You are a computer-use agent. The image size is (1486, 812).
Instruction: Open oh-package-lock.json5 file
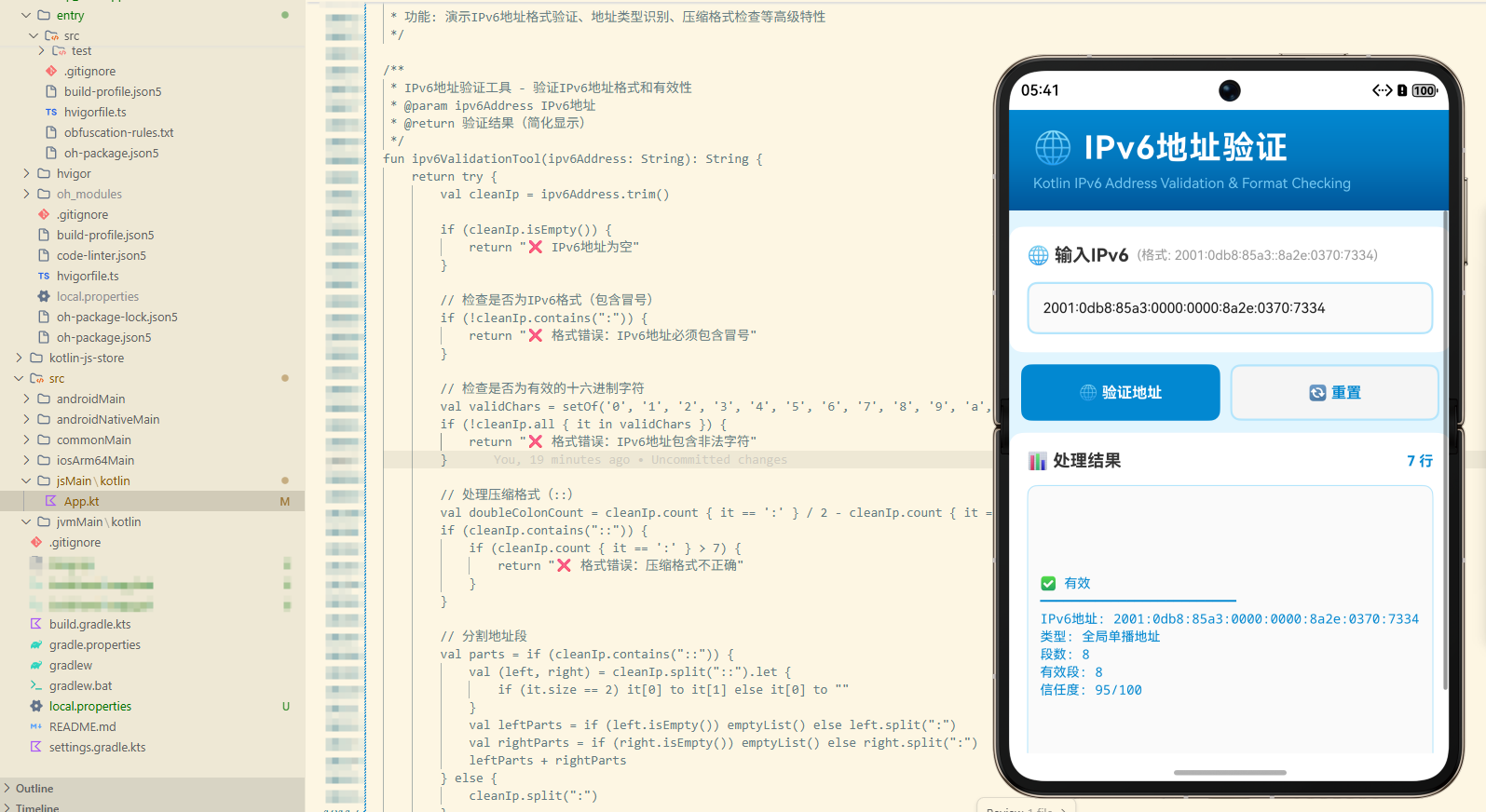click(x=116, y=317)
